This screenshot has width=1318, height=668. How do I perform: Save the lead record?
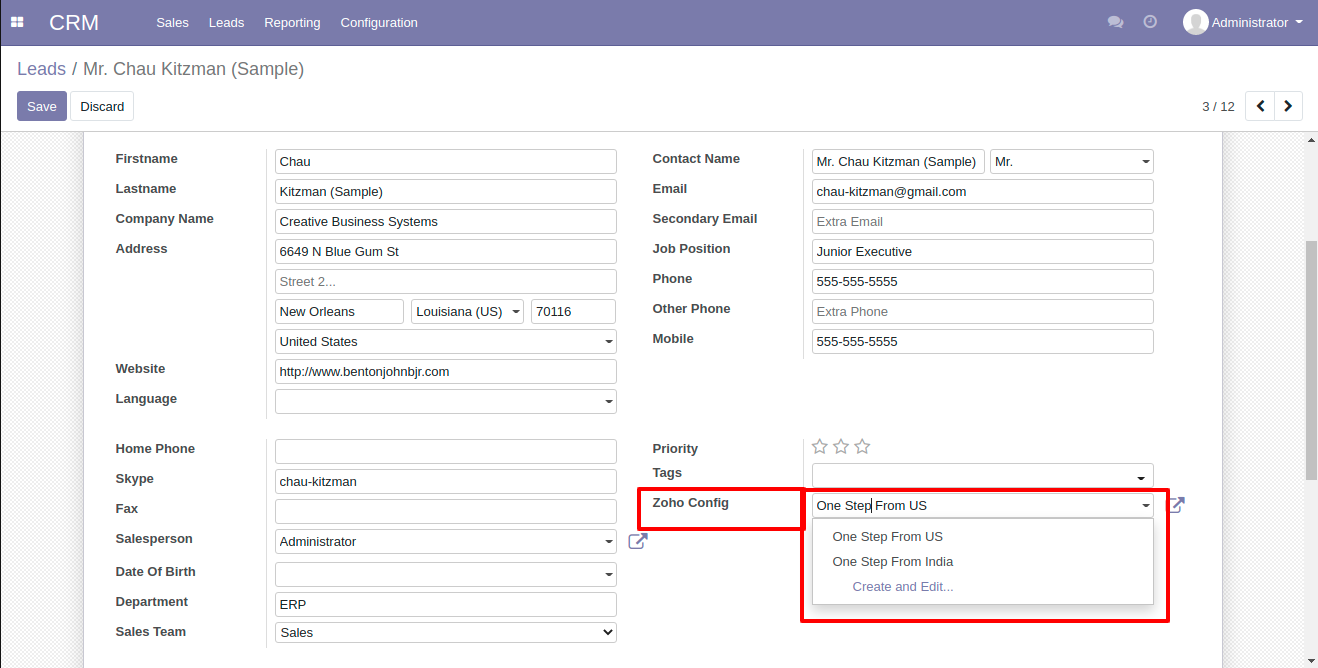(x=42, y=106)
